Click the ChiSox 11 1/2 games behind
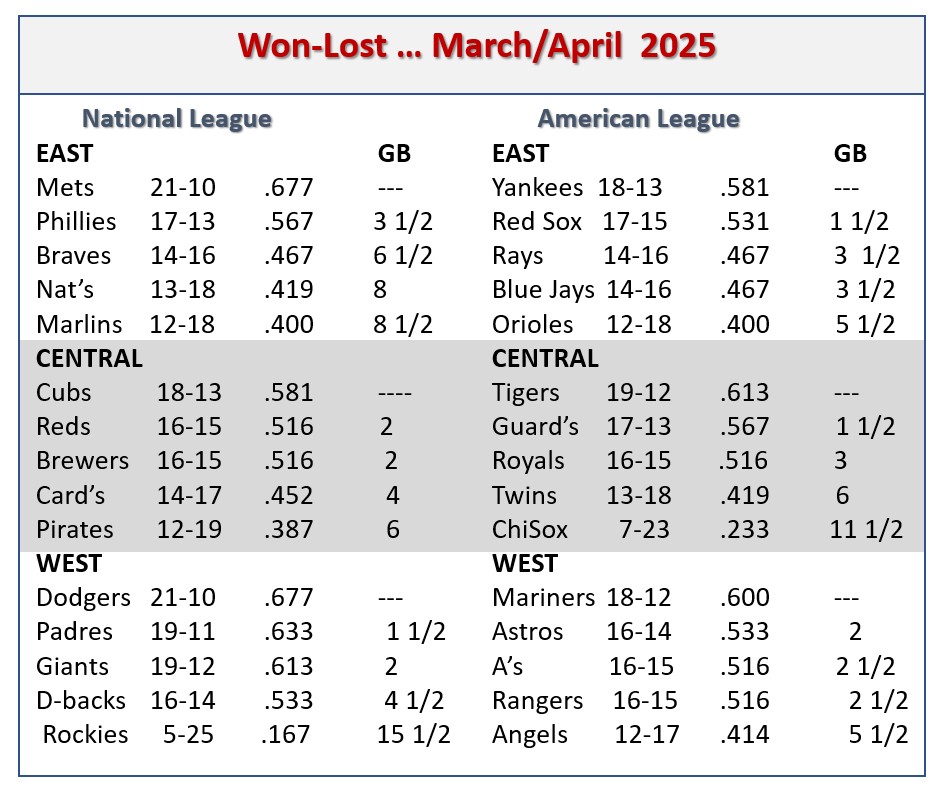The height and width of the screenshot is (796, 950). (866, 529)
